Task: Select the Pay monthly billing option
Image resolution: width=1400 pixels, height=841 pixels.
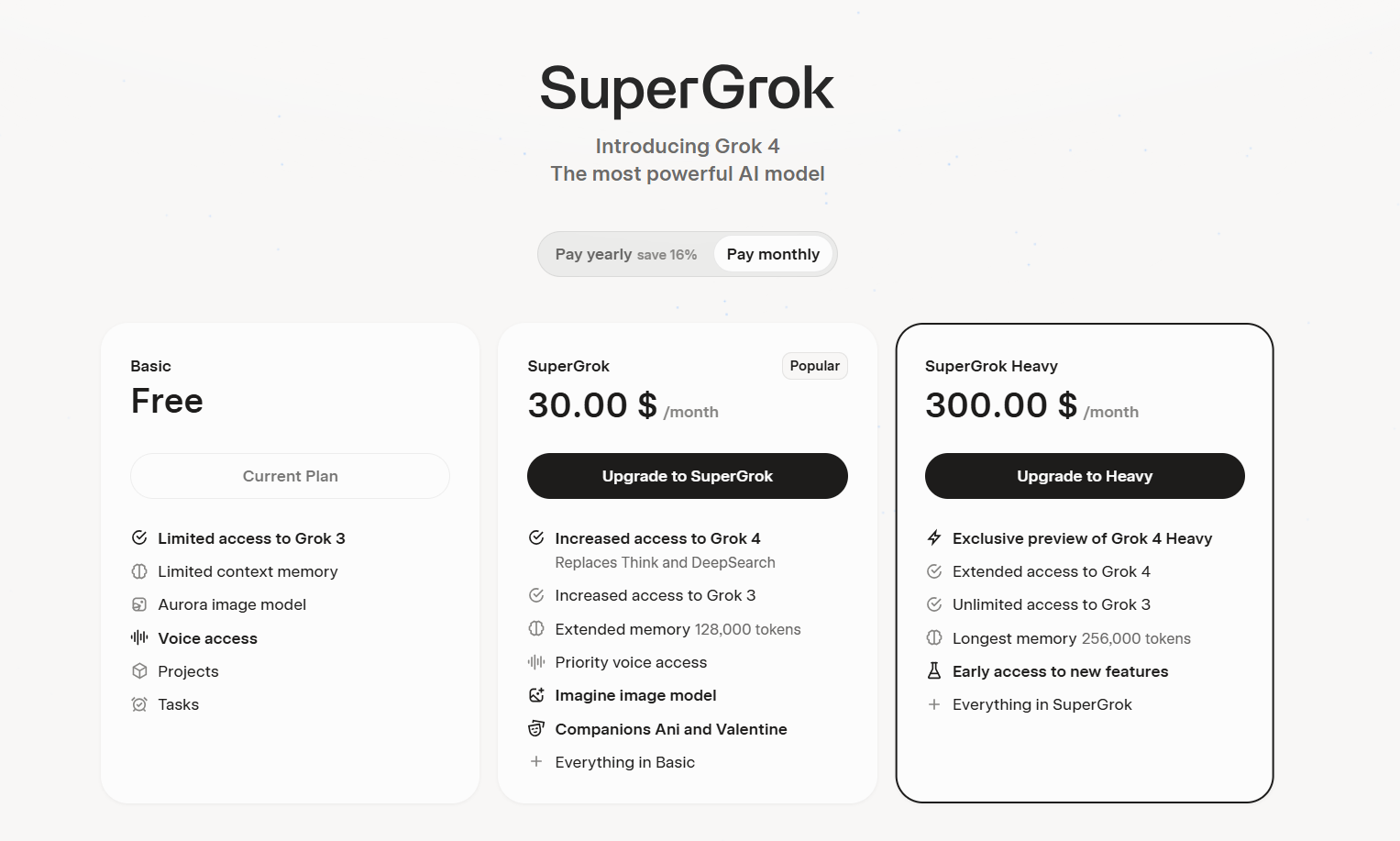Action: [773, 254]
